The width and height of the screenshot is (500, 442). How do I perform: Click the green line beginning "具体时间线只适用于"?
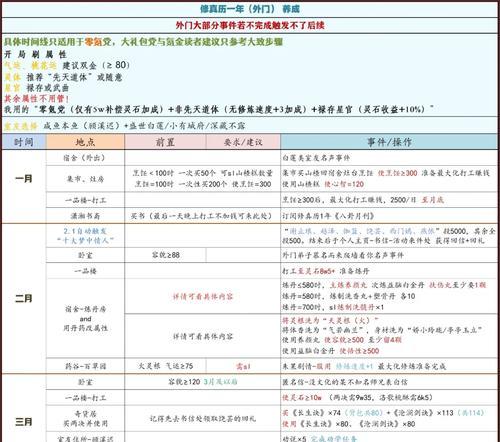click(x=143, y=42)
